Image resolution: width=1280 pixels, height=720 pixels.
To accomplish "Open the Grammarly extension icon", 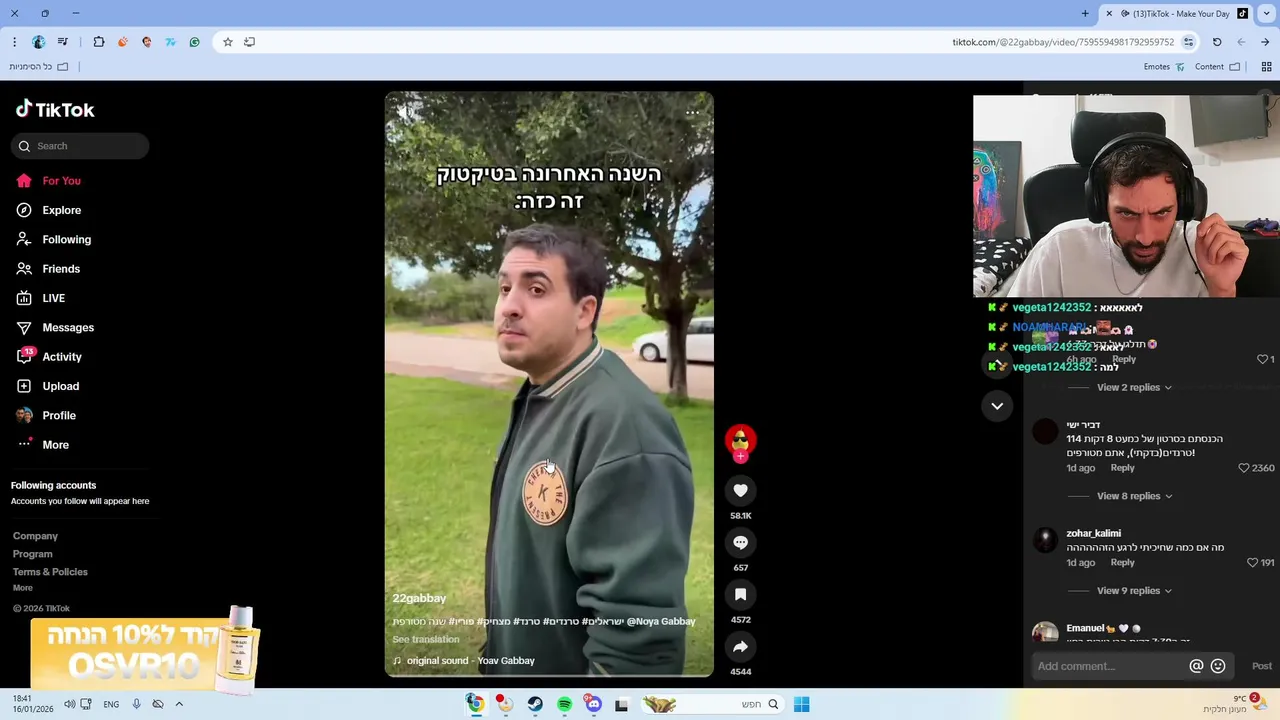I will click(x=195, y=42).
